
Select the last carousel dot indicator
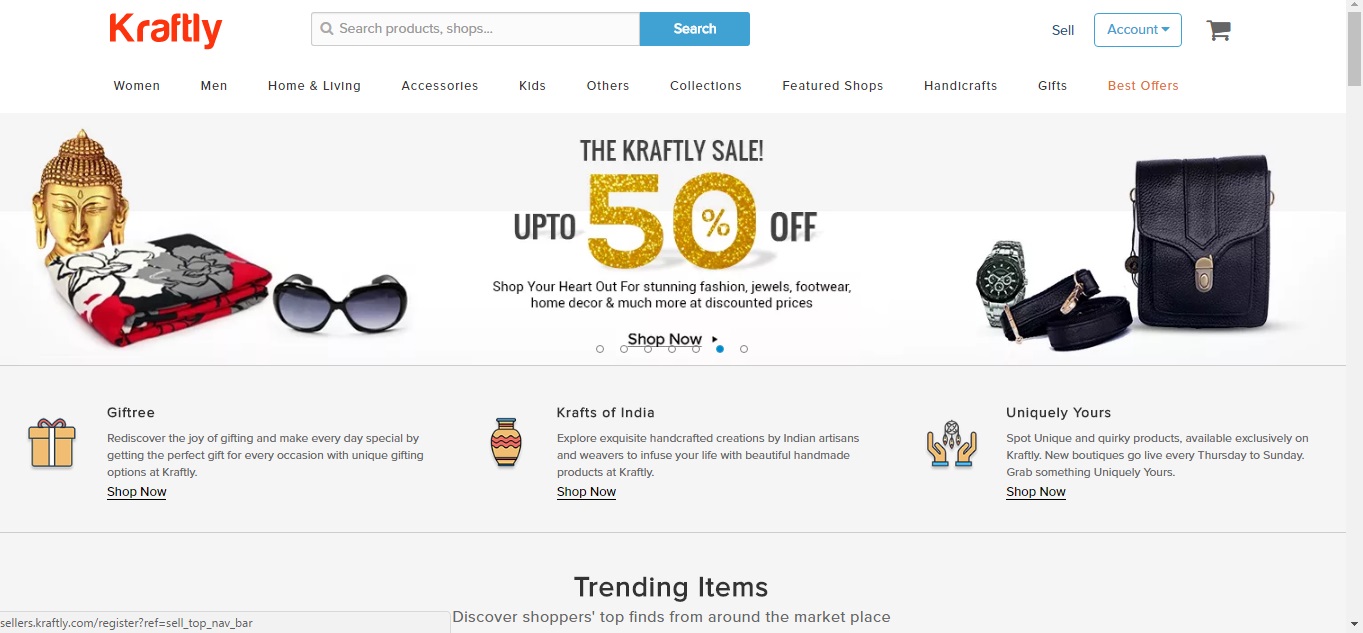pyautogui.click(x=744, y=349)
